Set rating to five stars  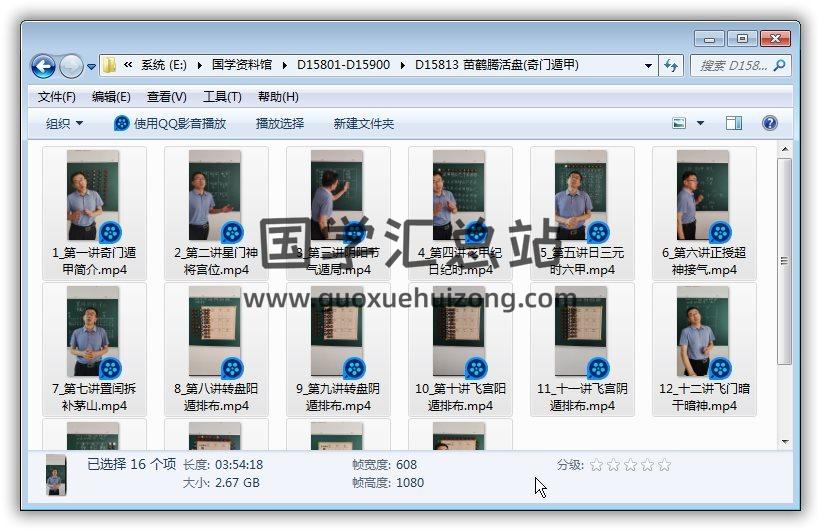(x=664, y=464)
